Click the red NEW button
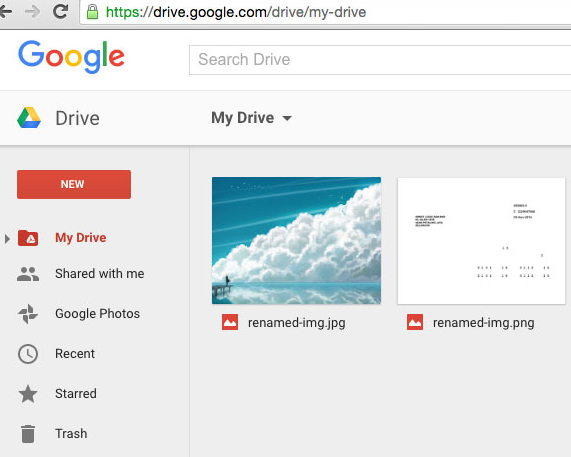This screenshot has height=457, width=571. tap(74, 184)
